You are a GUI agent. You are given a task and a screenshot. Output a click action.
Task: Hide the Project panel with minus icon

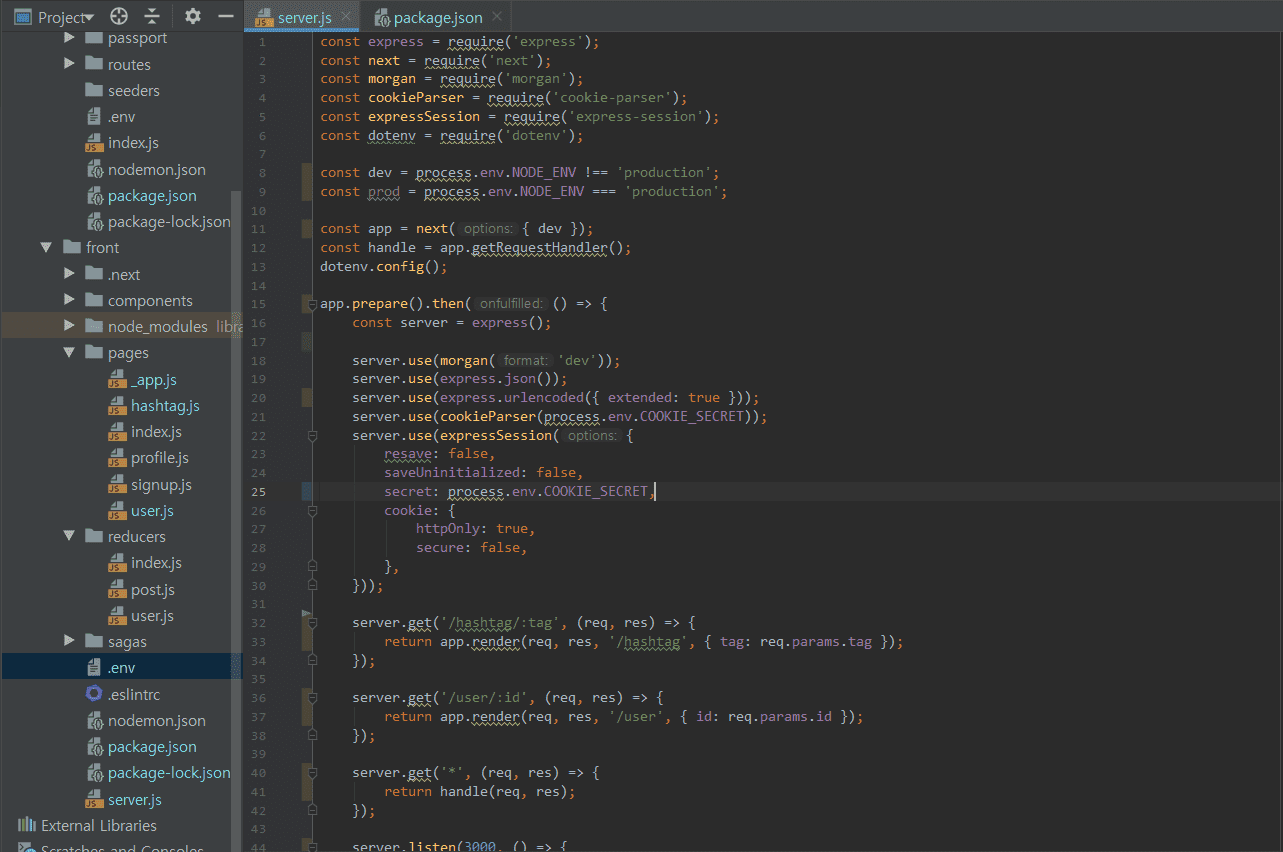[226, 16]
